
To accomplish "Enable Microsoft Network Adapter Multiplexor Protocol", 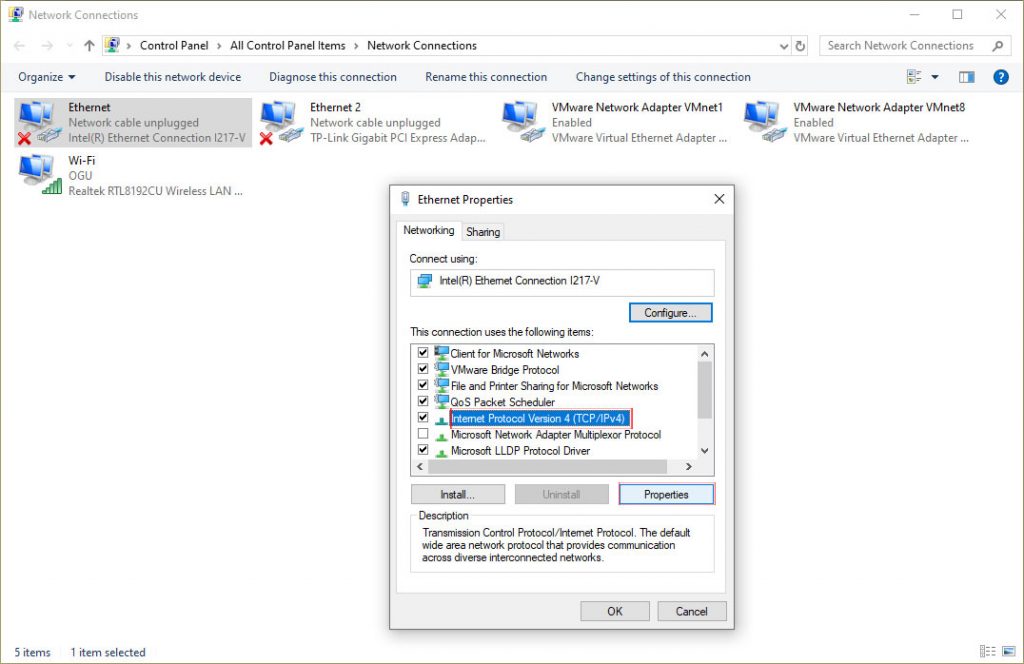I will click(423, 434).
